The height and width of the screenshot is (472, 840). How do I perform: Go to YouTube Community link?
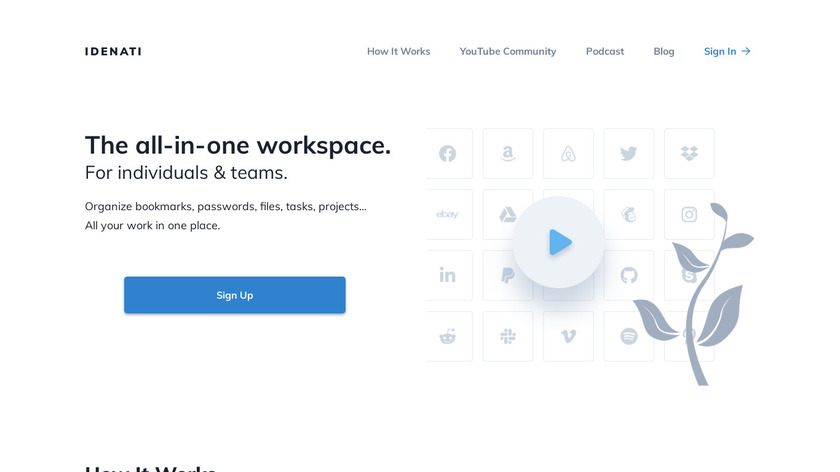508,51
